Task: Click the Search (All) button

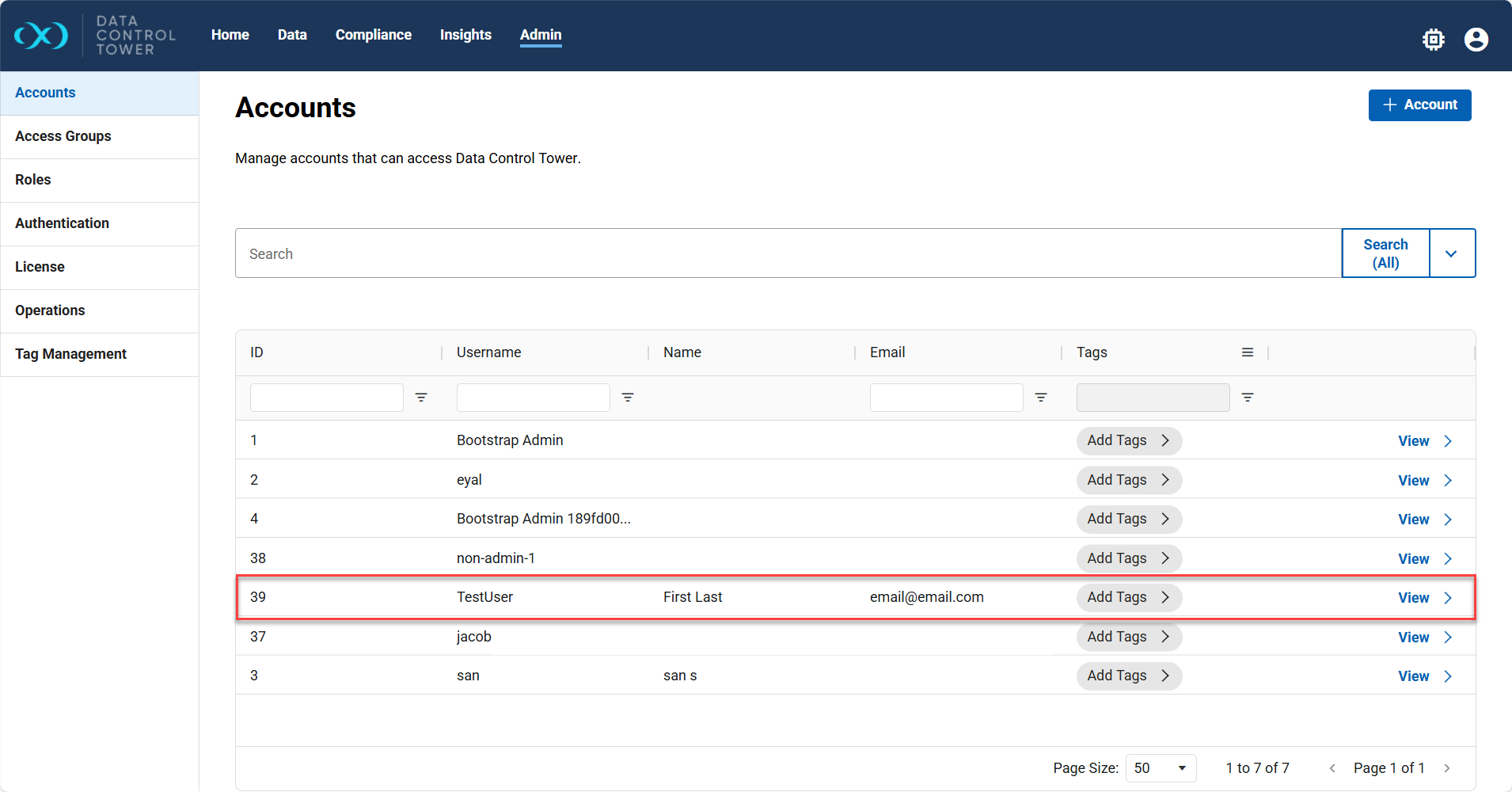Action: pos(1385,253)
